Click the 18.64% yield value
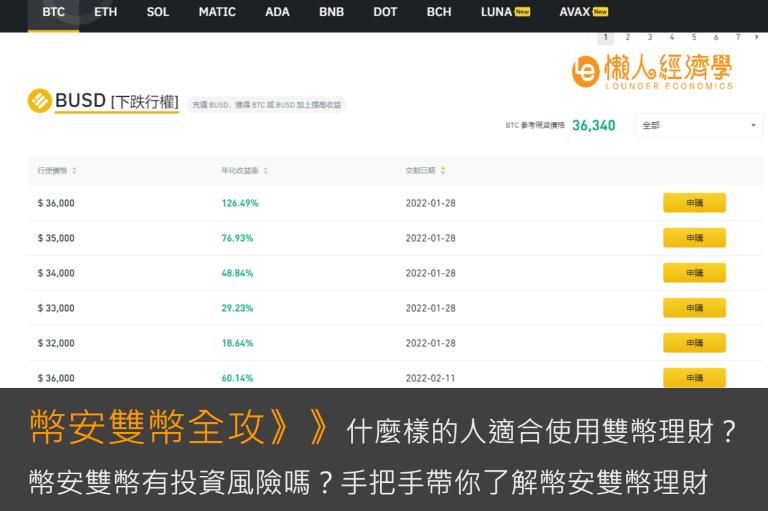 click(237, 343)
